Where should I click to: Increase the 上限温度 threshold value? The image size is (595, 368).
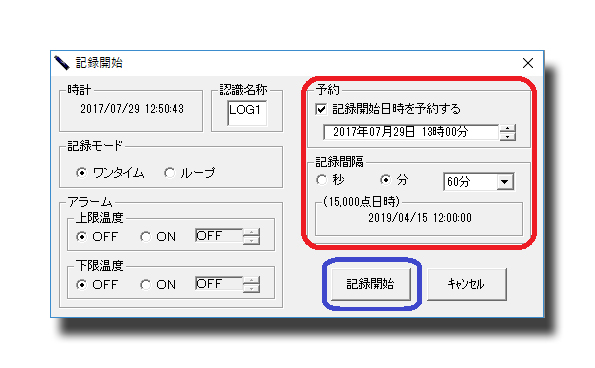click(251, 233)
